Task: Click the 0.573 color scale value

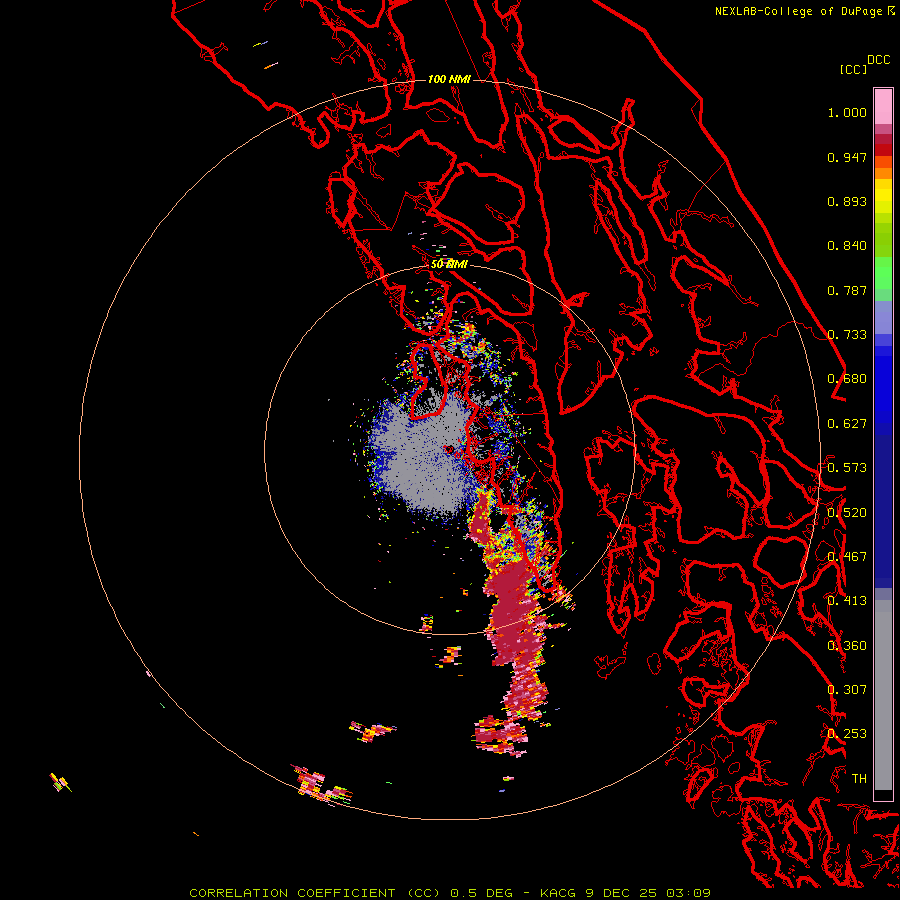Action: (x=847, y=468)
